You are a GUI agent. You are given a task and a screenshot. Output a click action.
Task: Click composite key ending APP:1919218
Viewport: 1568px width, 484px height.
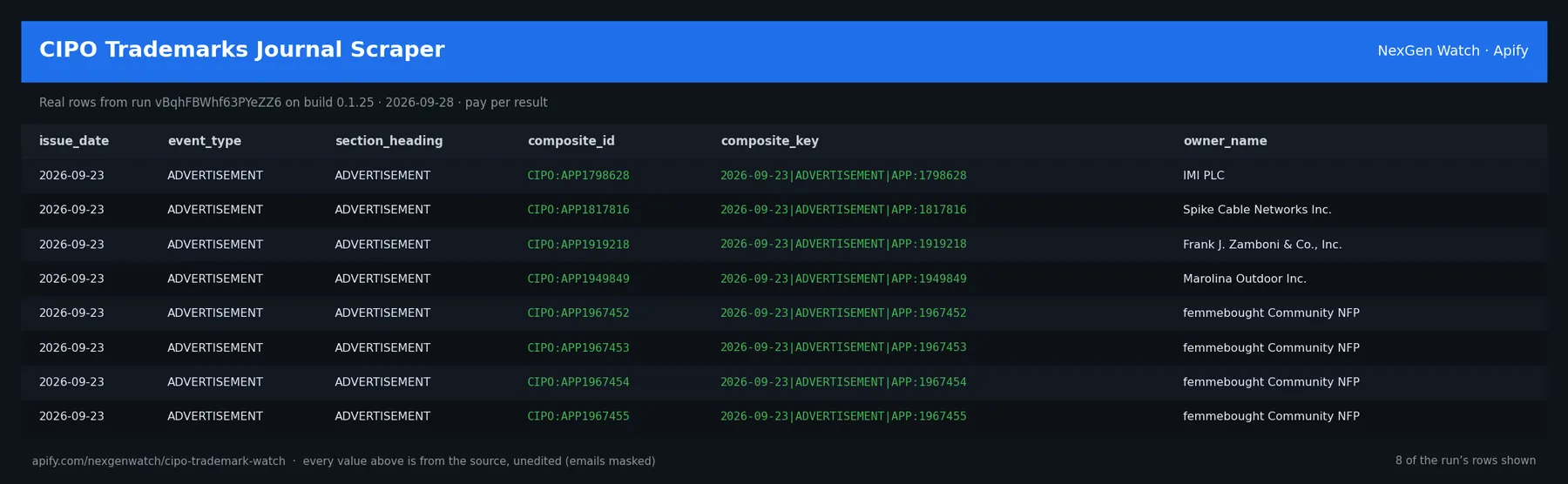tap(843, 245)
